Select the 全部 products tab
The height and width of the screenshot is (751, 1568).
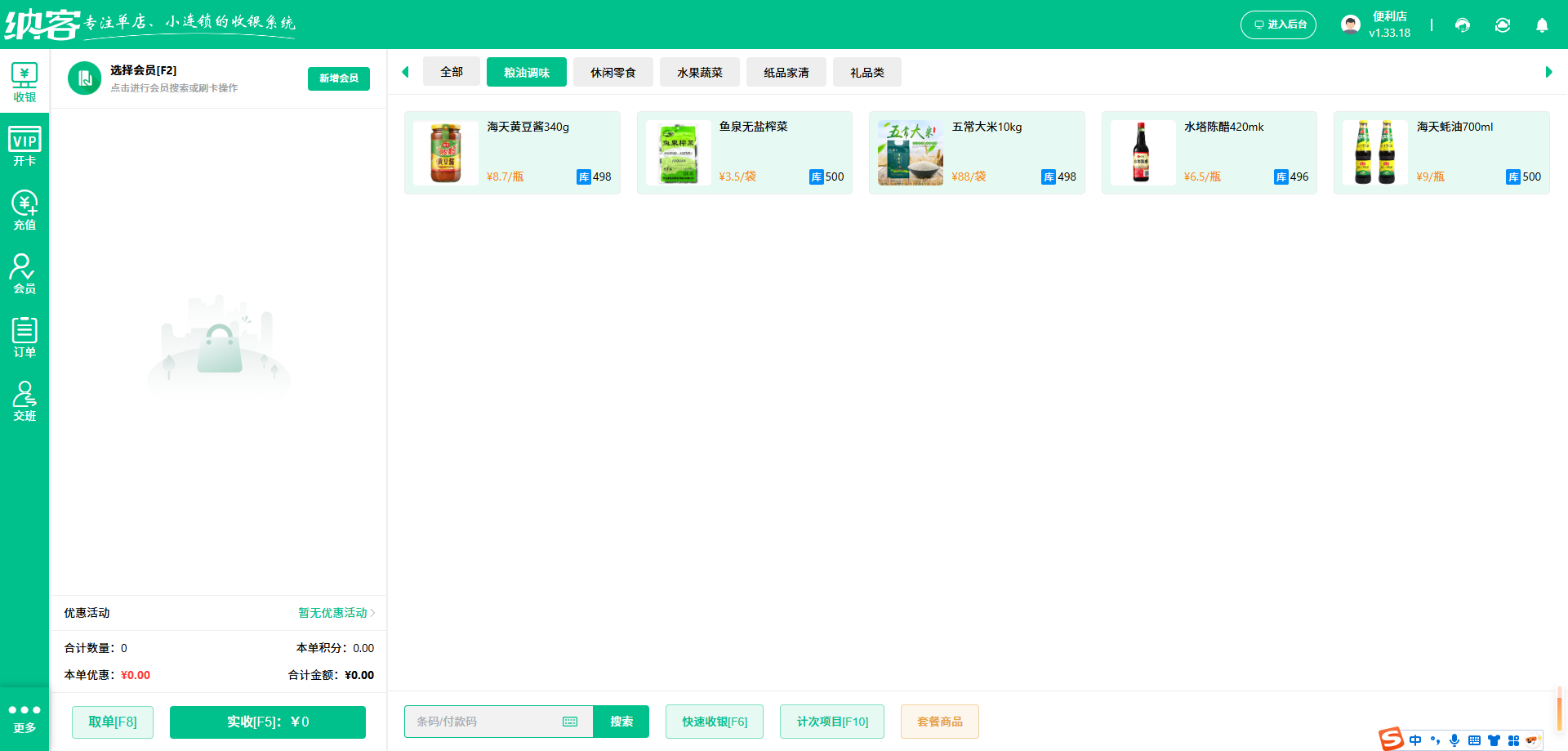[x=451, y=72]
